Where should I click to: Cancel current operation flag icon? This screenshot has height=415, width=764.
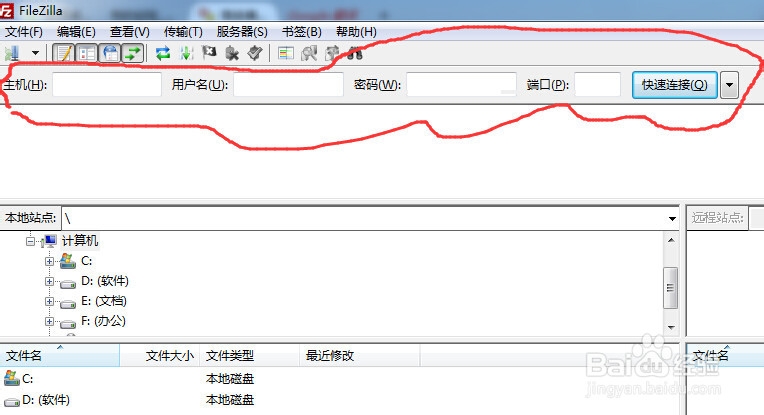[x=209, y=52]
